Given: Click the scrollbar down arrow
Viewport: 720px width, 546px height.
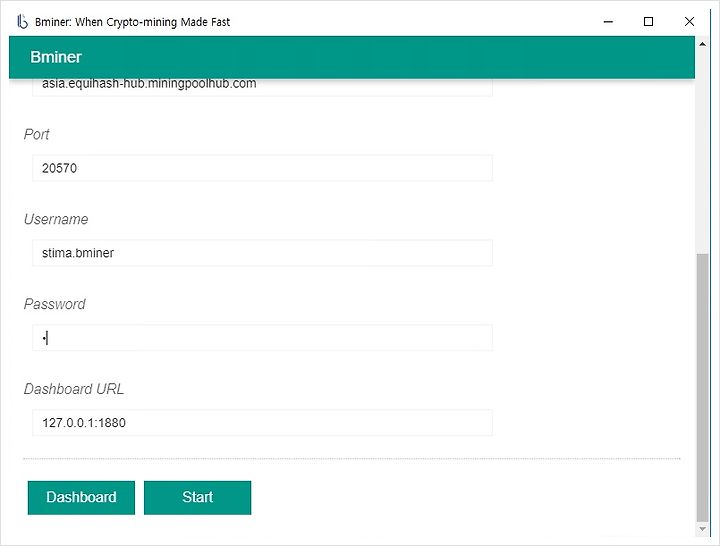Looking at the screenshot, I should tap(702, 529).
